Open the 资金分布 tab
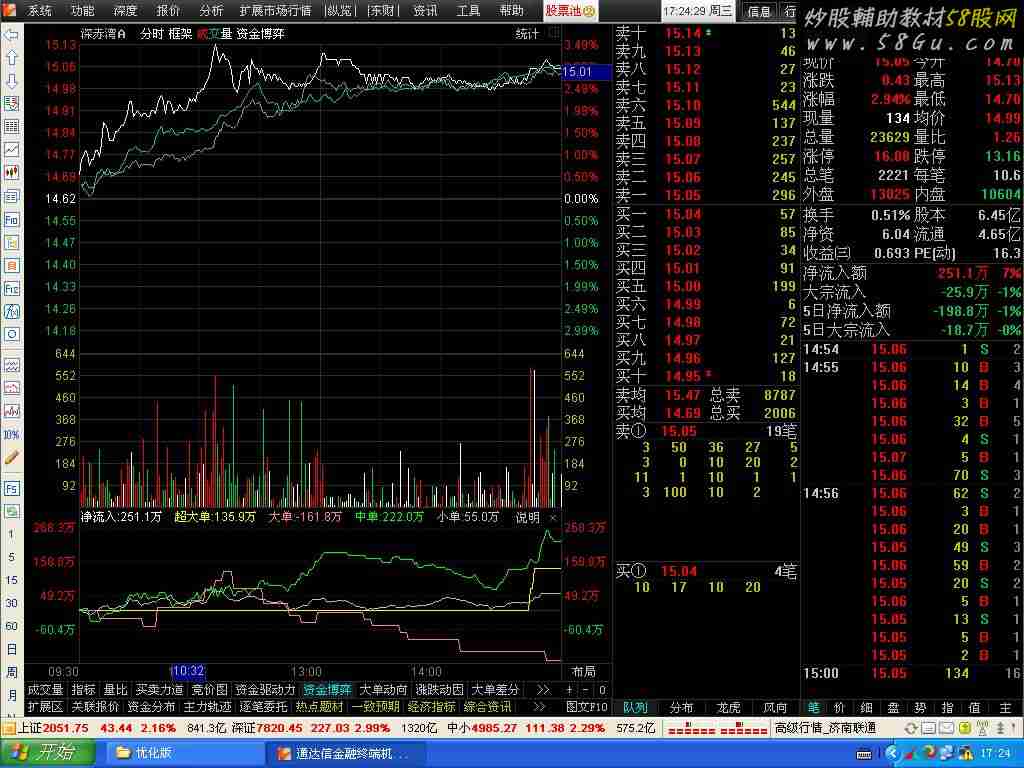Screen dimensions: 1024x768 point(151,707)
